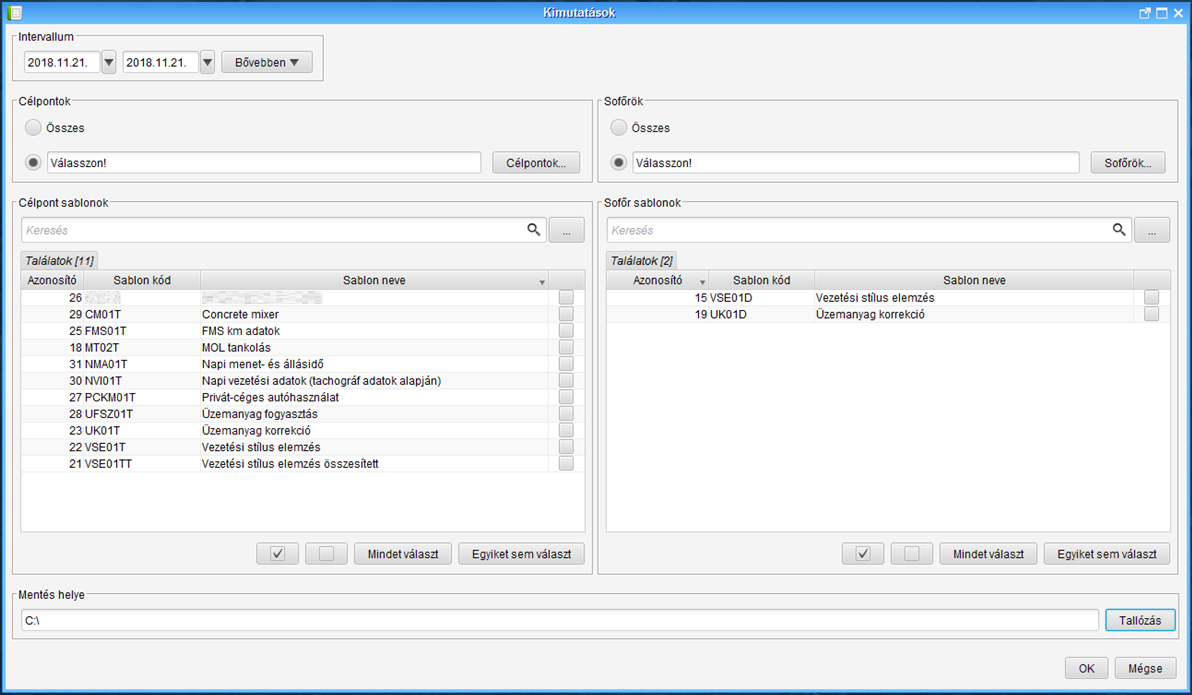Click the empty-box icon button under Célpont sablonok
This screenshot has height=695, width=1192.
click(326, 554)
